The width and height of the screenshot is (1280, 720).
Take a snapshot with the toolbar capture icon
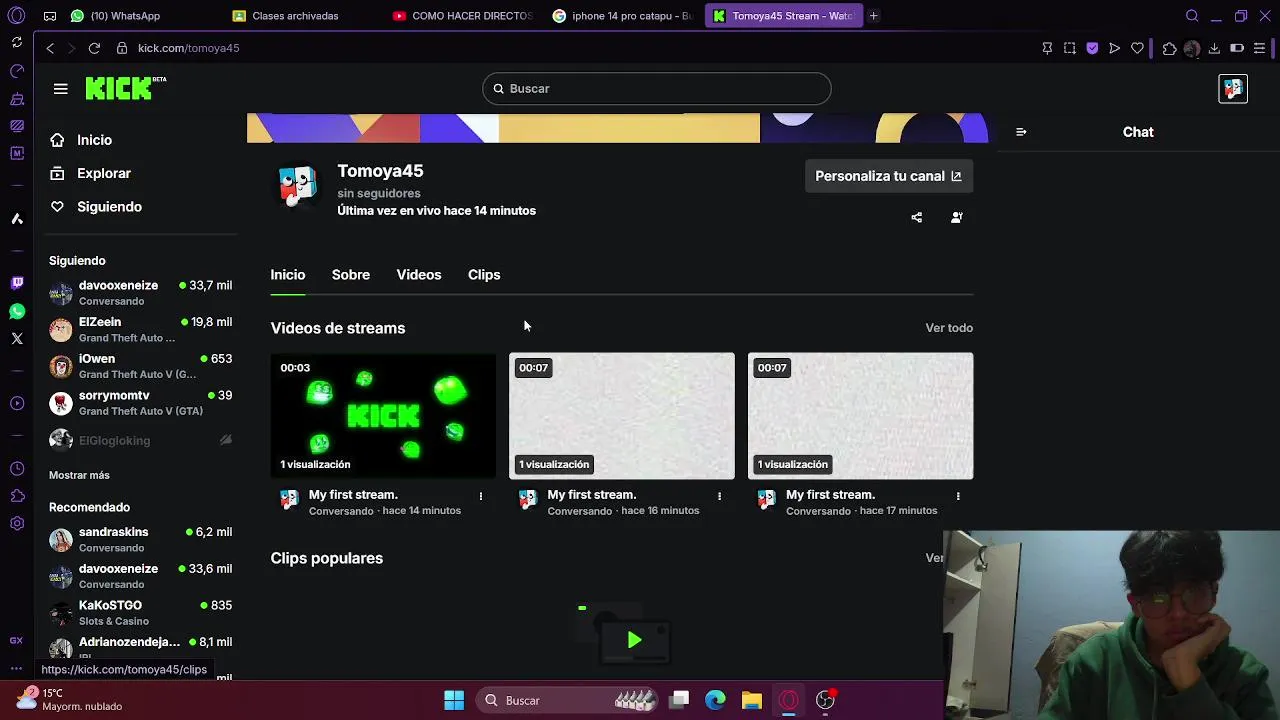click(x=1070, y=48)
